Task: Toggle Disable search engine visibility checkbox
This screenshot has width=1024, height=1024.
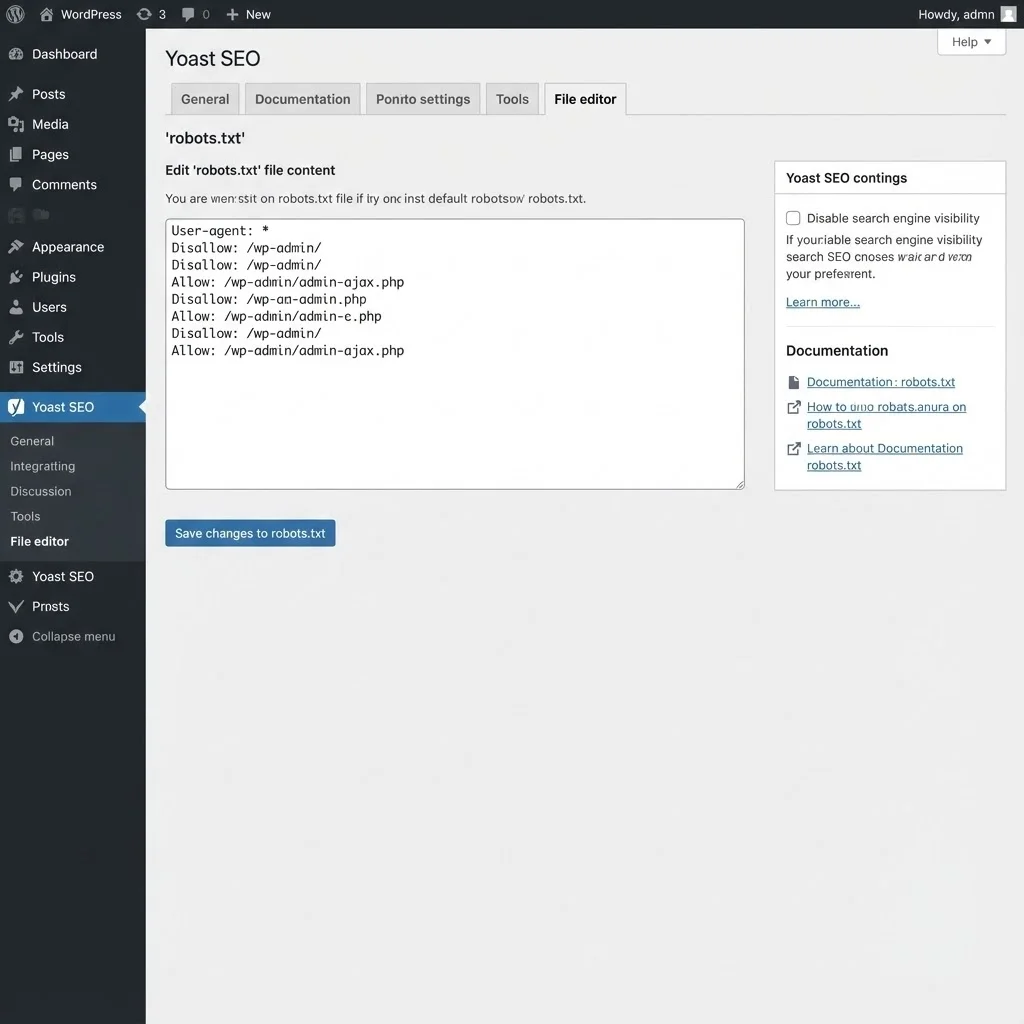Action: pyautogui.click(x=793, y=218)
